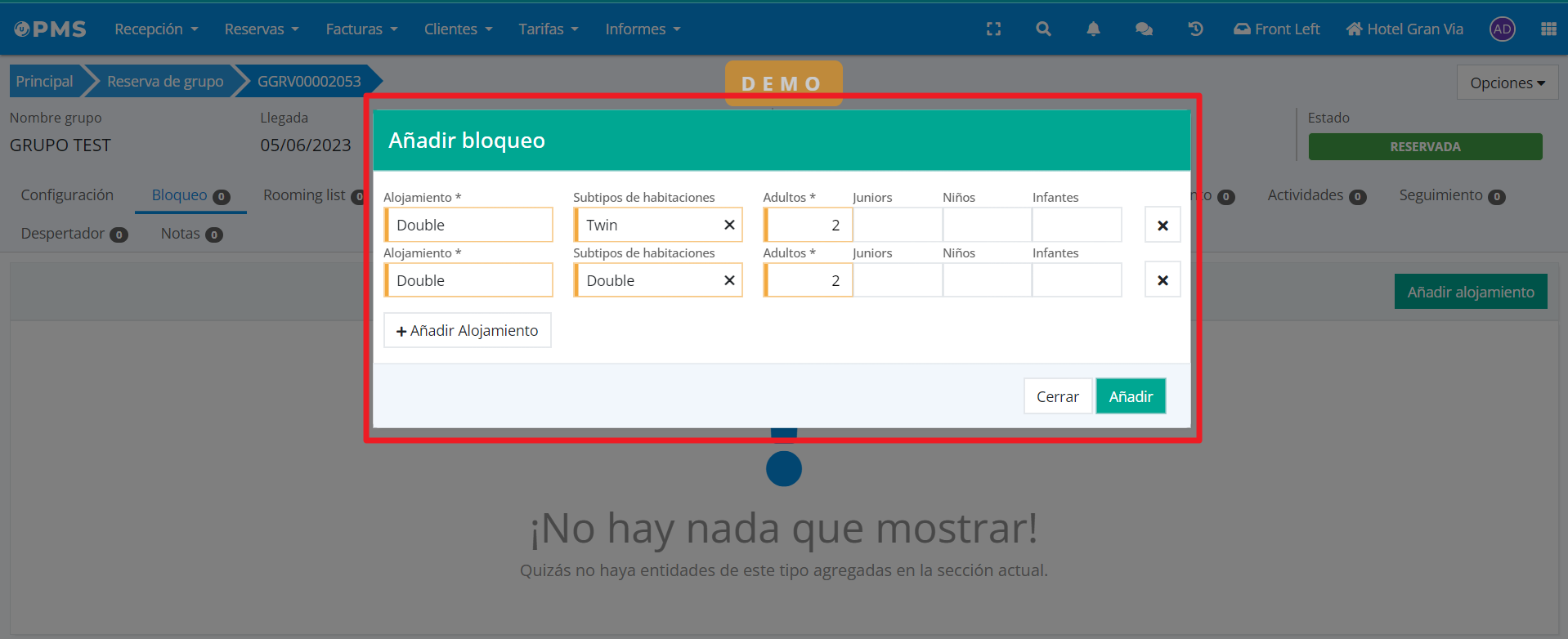The height and width of the screenshot is (639, 1568).
Task: Remove the second accommodation row
Action: 1162,280
